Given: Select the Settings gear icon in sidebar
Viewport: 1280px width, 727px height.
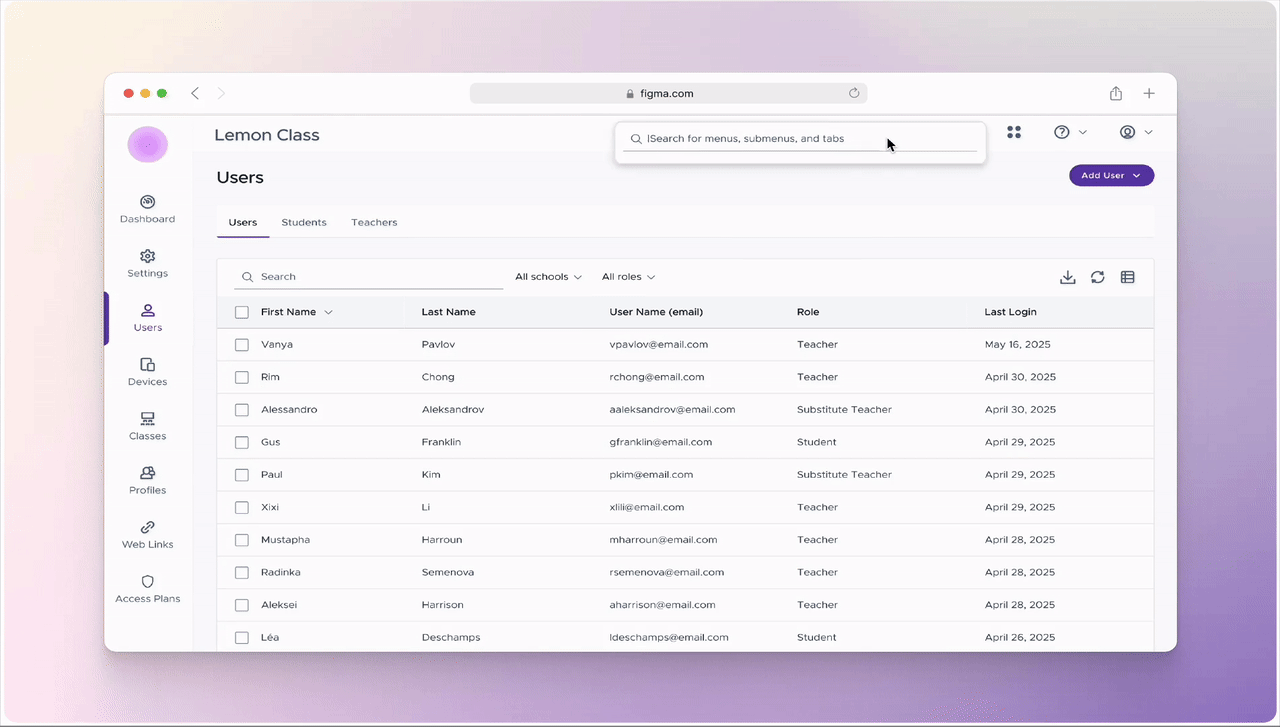Looking at the screenshot, I should pyautogui.click(x=147, y=257).
